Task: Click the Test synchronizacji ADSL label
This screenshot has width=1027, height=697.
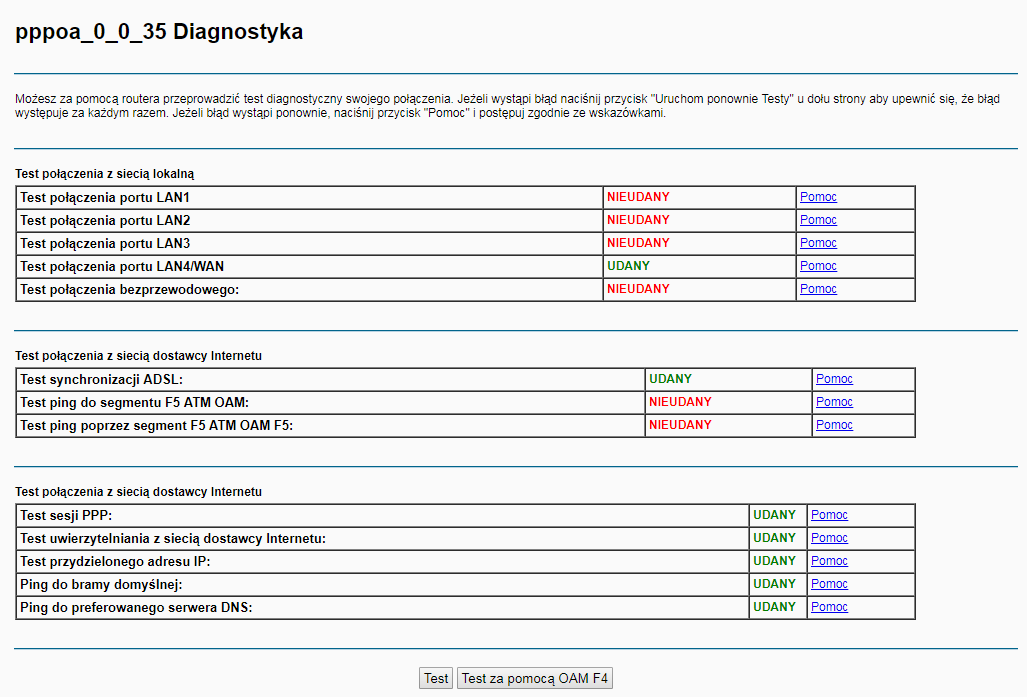Action: coord(102,379)
